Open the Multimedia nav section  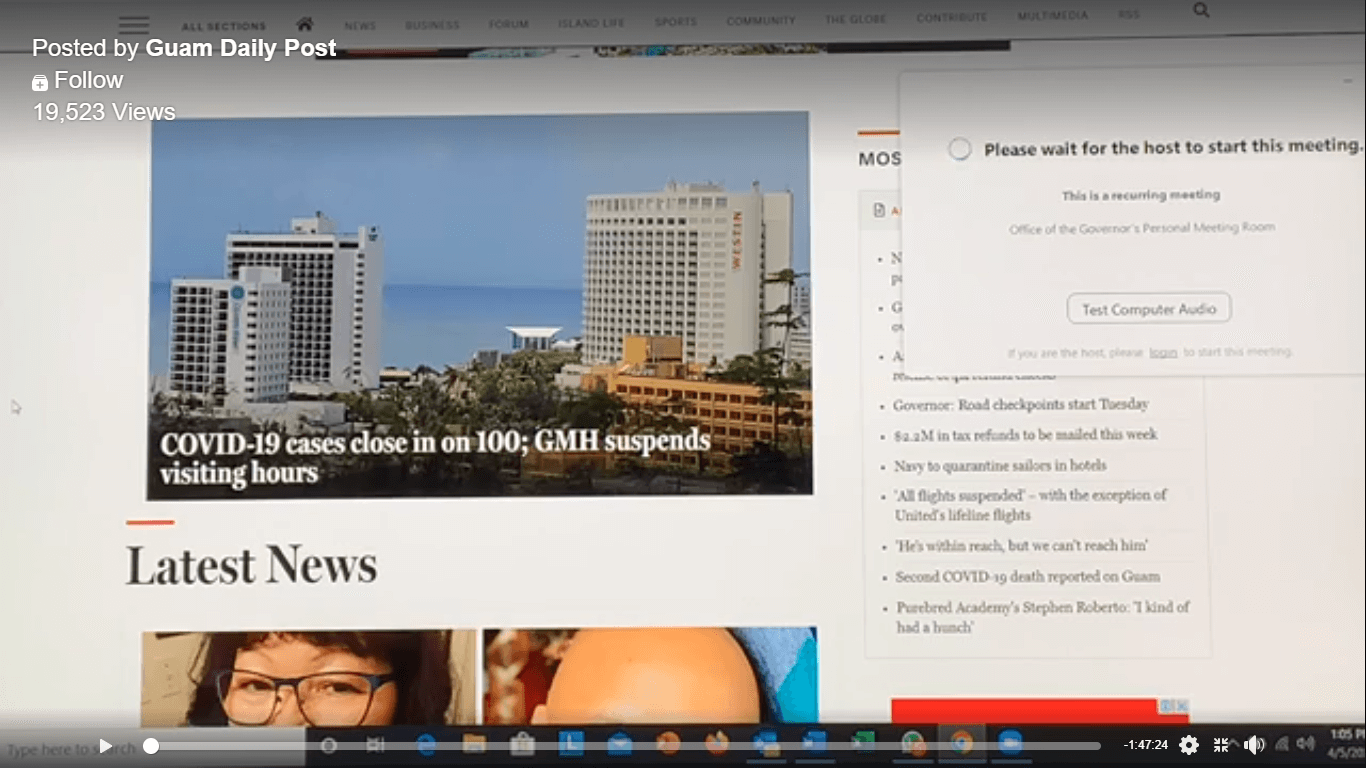[1053, 16]
